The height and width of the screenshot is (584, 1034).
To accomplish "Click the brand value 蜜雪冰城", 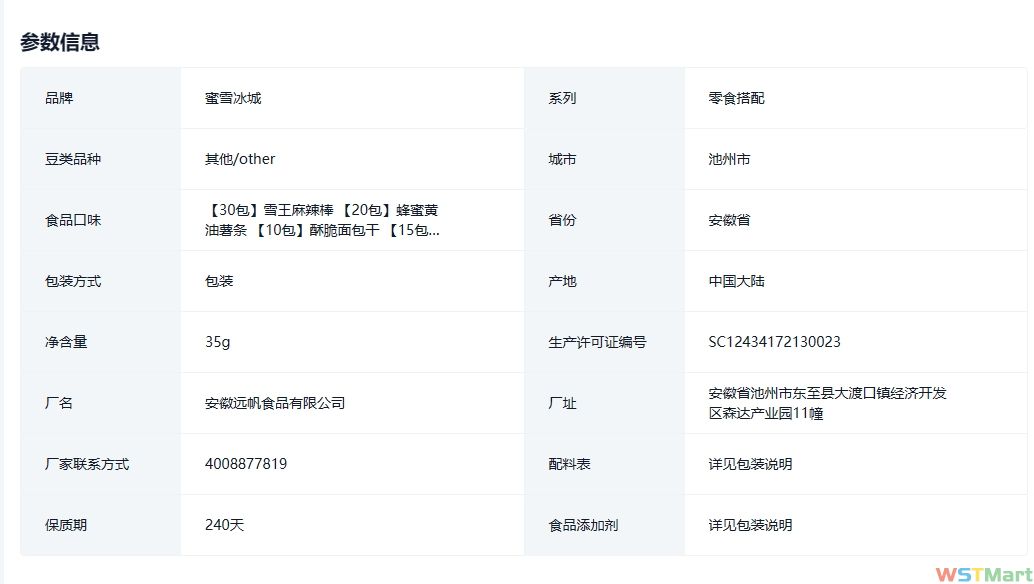I will click(233, 98).
